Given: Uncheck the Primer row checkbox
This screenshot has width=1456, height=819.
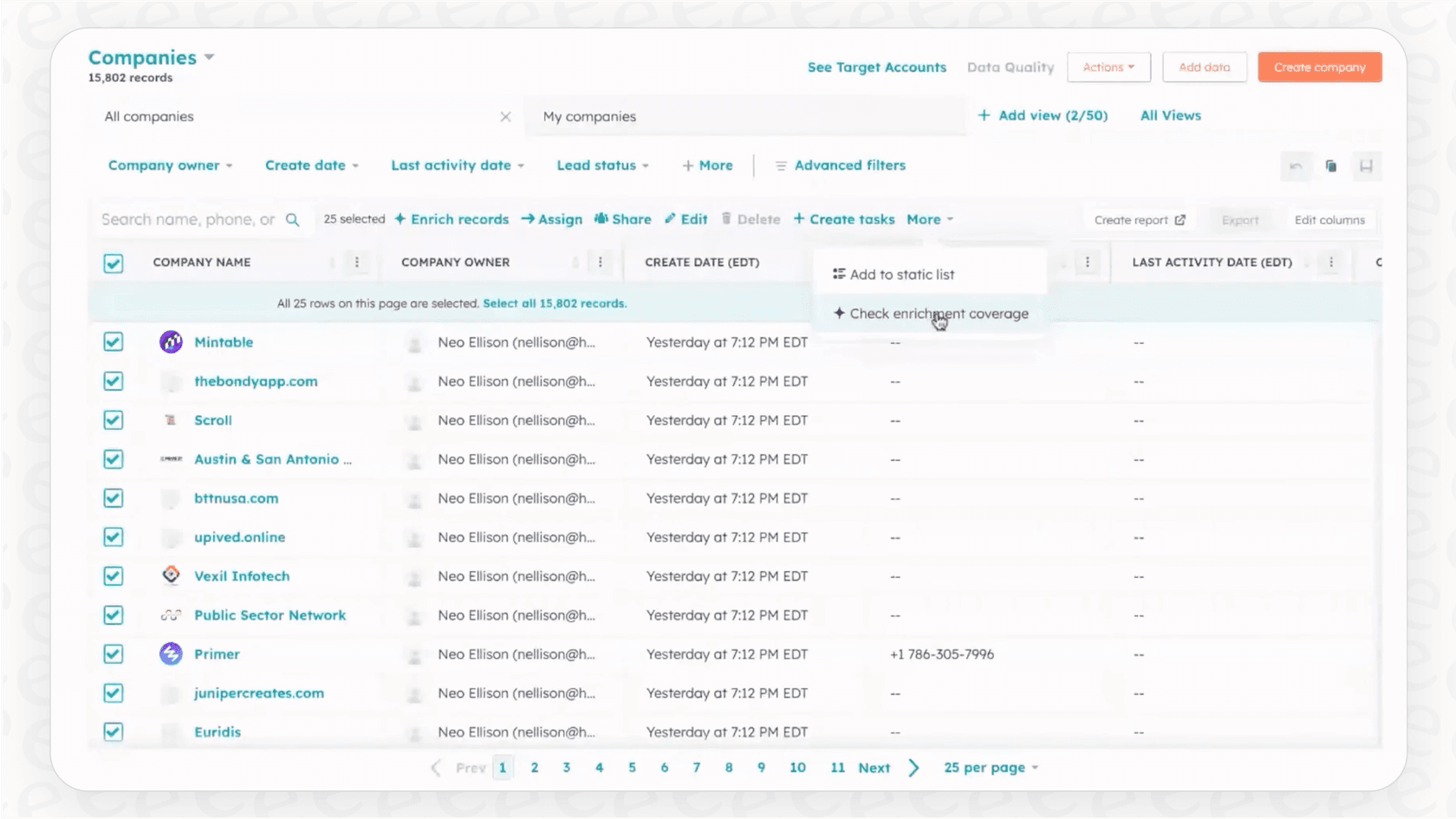Looking at the screenshot, I should [x=113, y=654].
